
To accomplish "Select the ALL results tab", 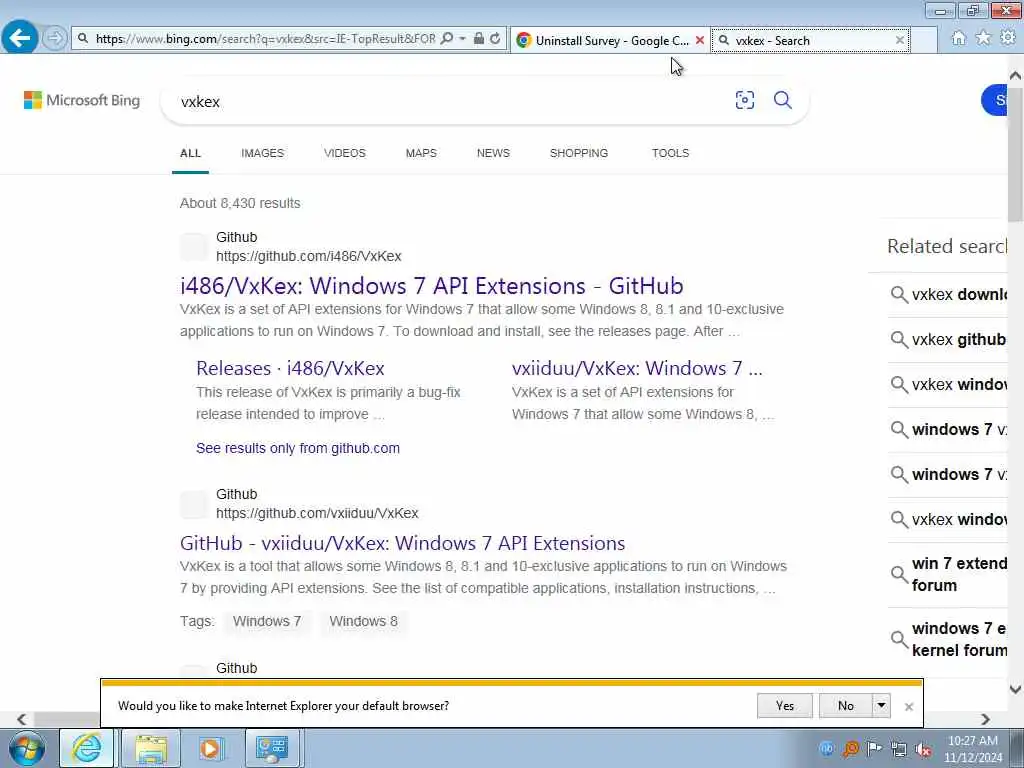I will click(x=190, y=153).
